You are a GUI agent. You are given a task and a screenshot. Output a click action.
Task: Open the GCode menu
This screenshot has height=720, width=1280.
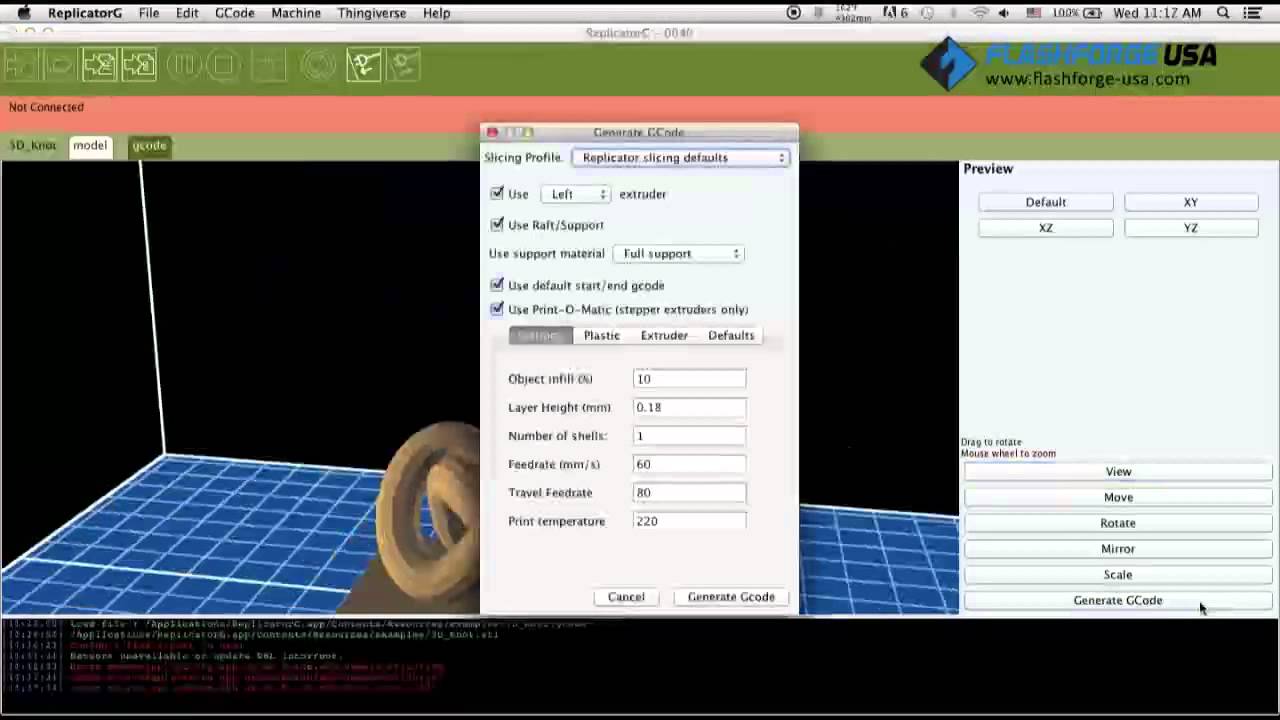(x=235, y=13)
